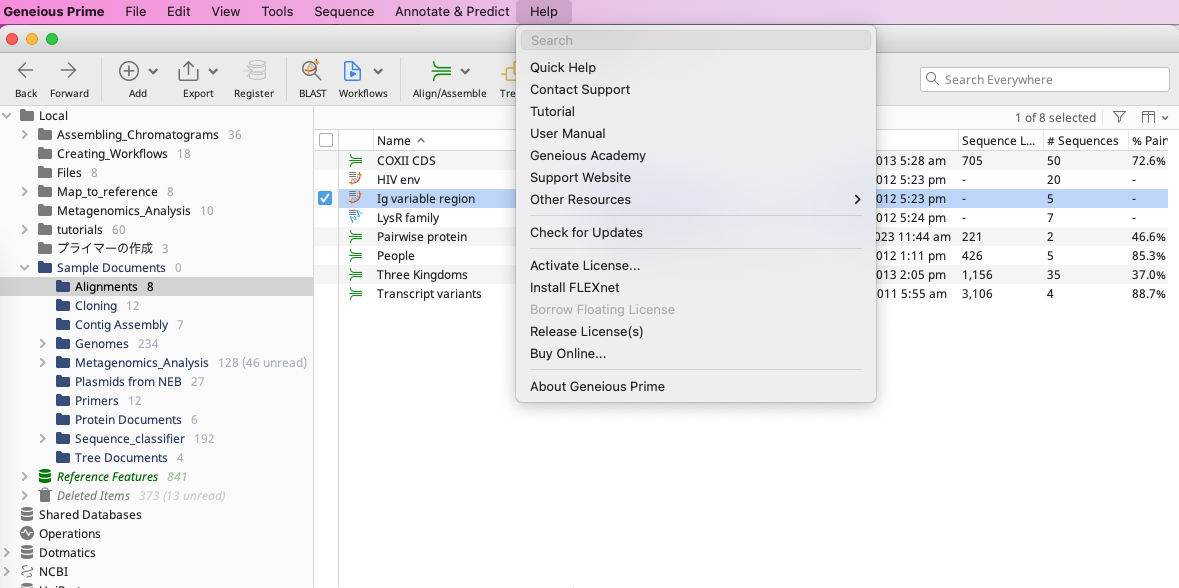
Task: Click the Align/Assemble toolbar icon
Action: [x=441, y=71]
